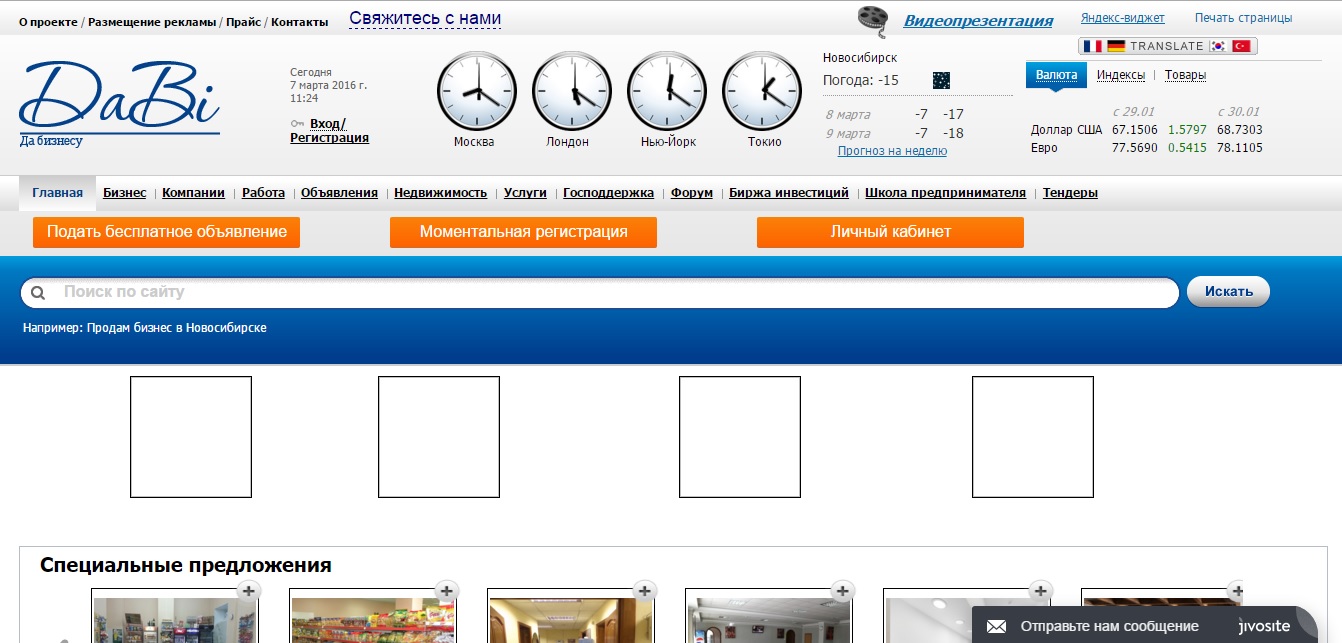Image resolution: width=1342 pixels, height=643 pixels.
Task: Open the Форум menu item
Action: (x=692, y=193)
